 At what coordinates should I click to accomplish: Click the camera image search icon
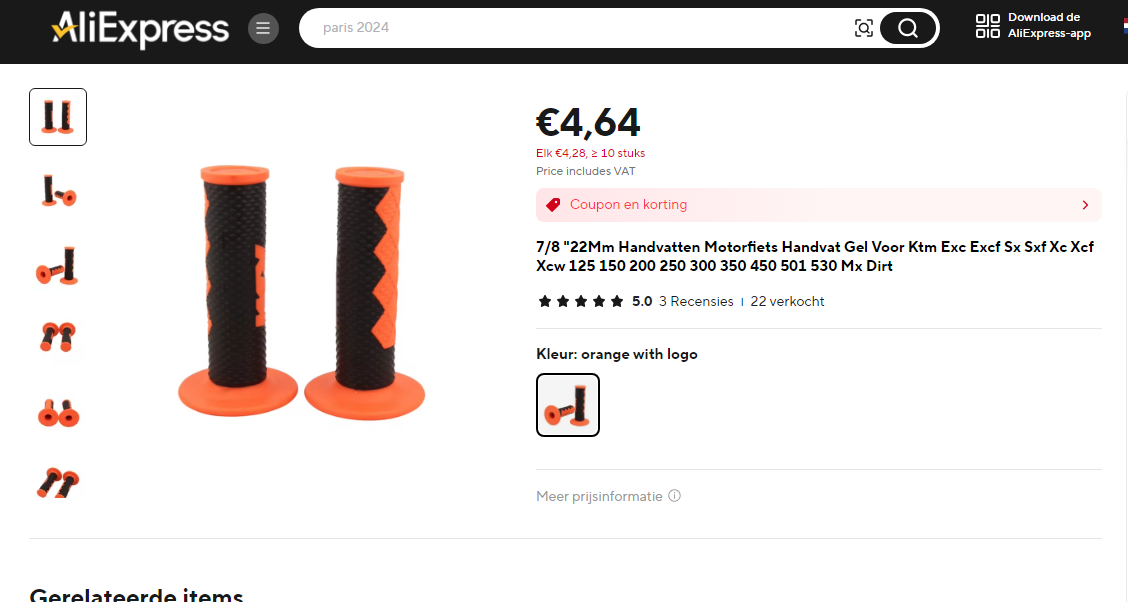pos(863,28)
